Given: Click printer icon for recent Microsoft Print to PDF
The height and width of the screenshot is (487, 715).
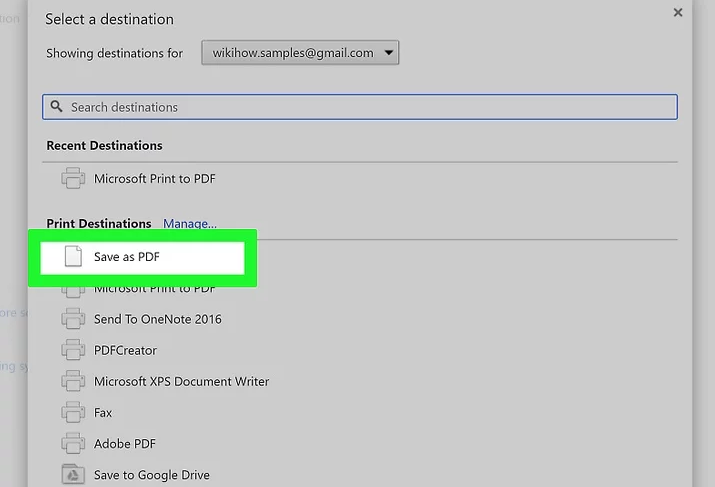Looking at the screenshot, I should (73, 178).
